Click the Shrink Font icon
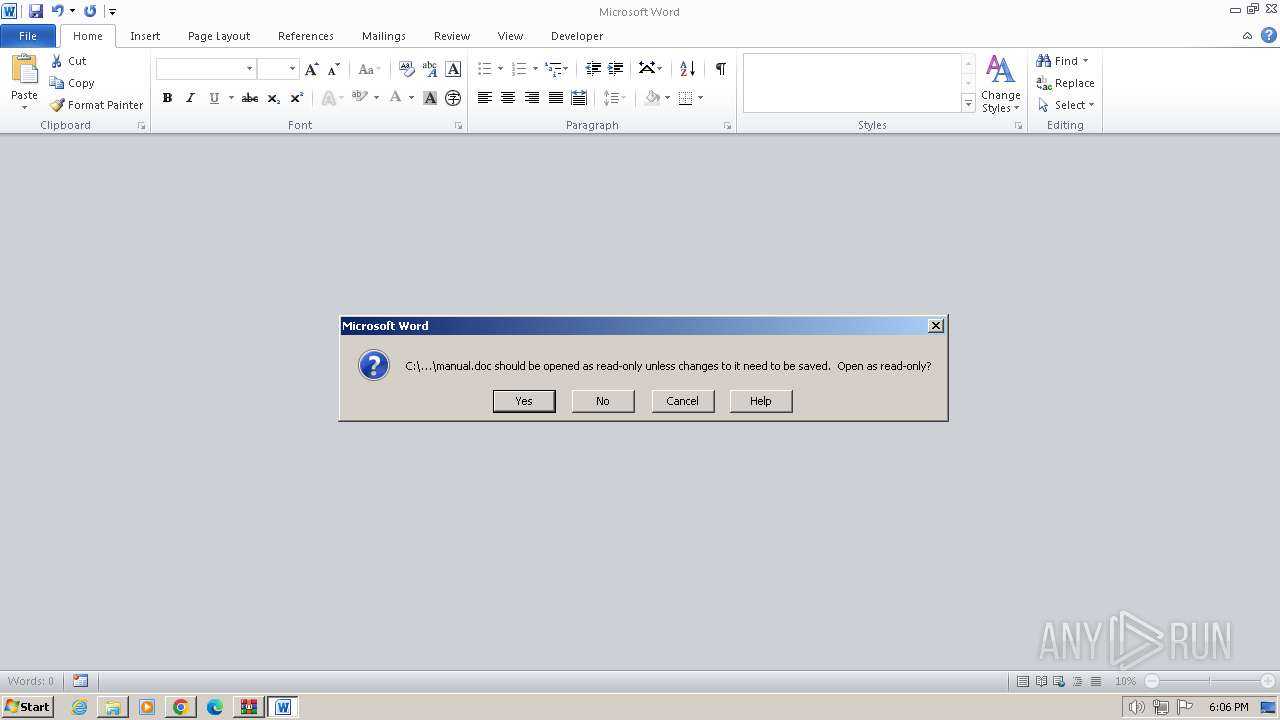 click(x=334, y=69)
